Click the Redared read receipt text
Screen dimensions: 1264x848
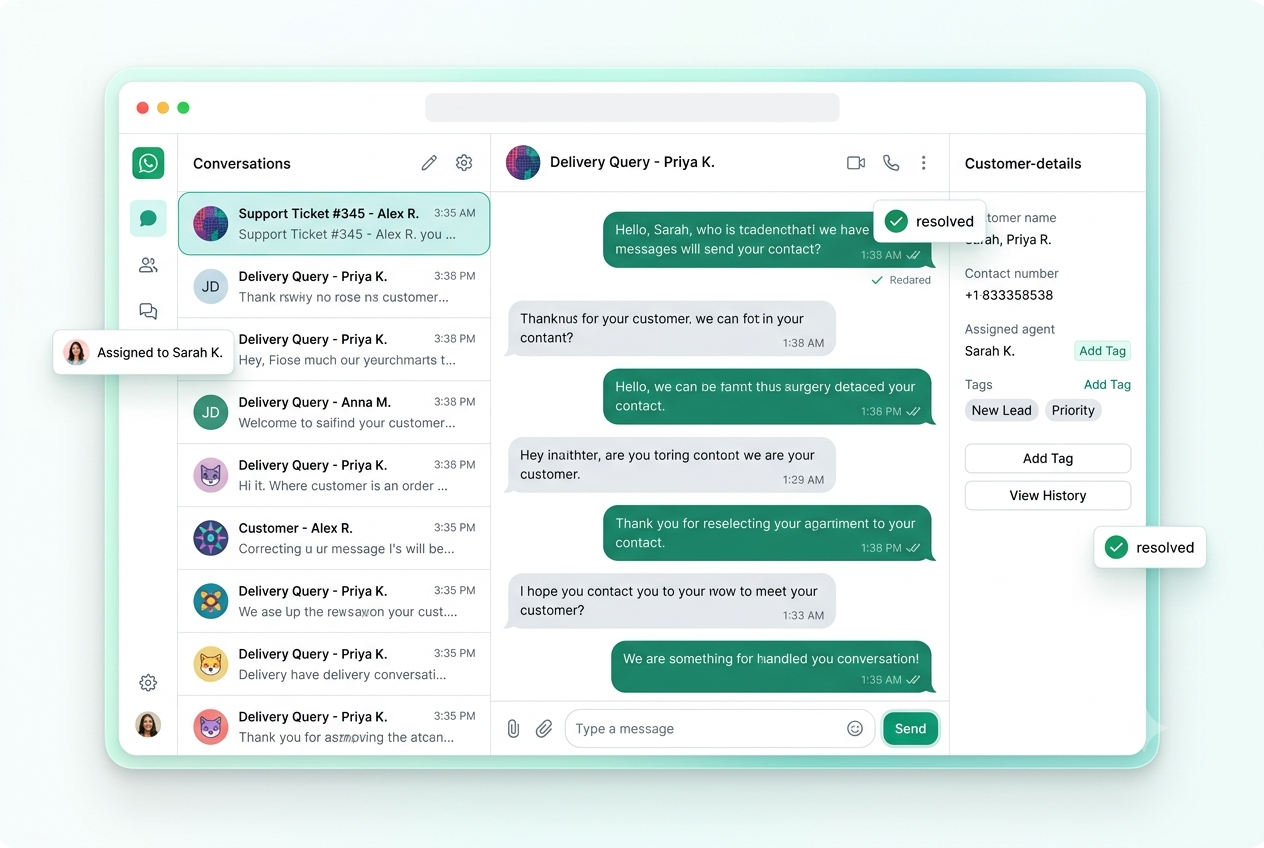910,281
